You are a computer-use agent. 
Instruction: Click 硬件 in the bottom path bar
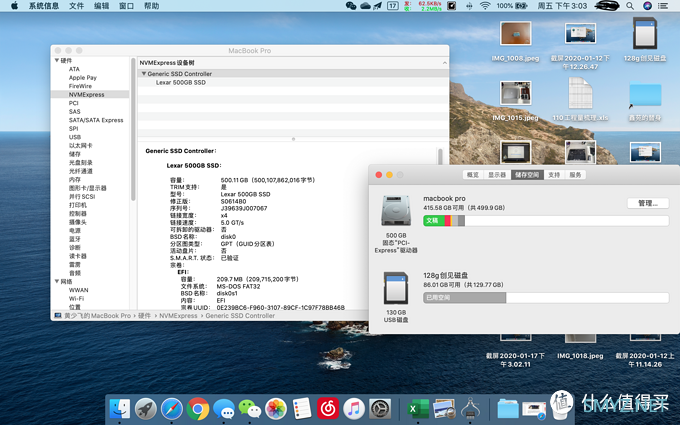144,316
